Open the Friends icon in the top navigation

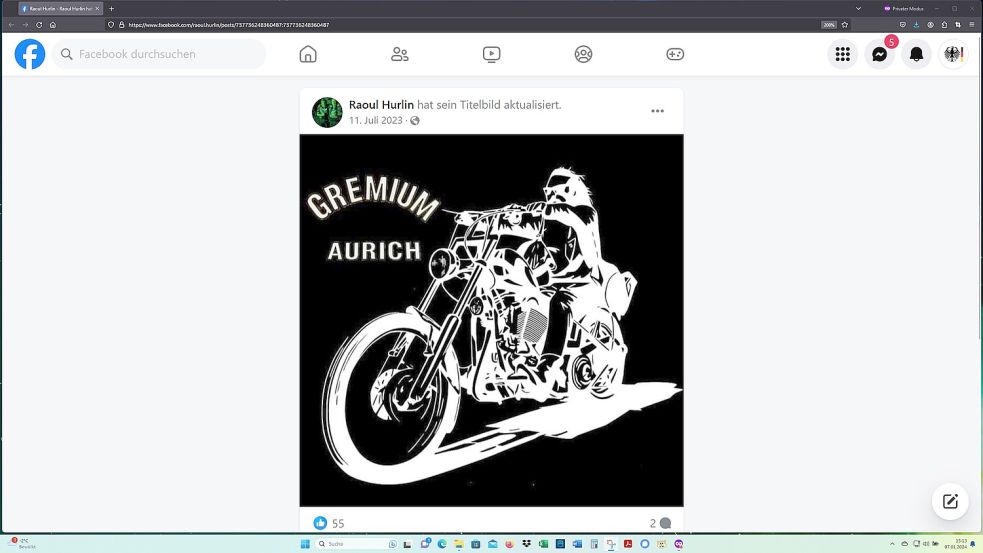pos(399,54)
